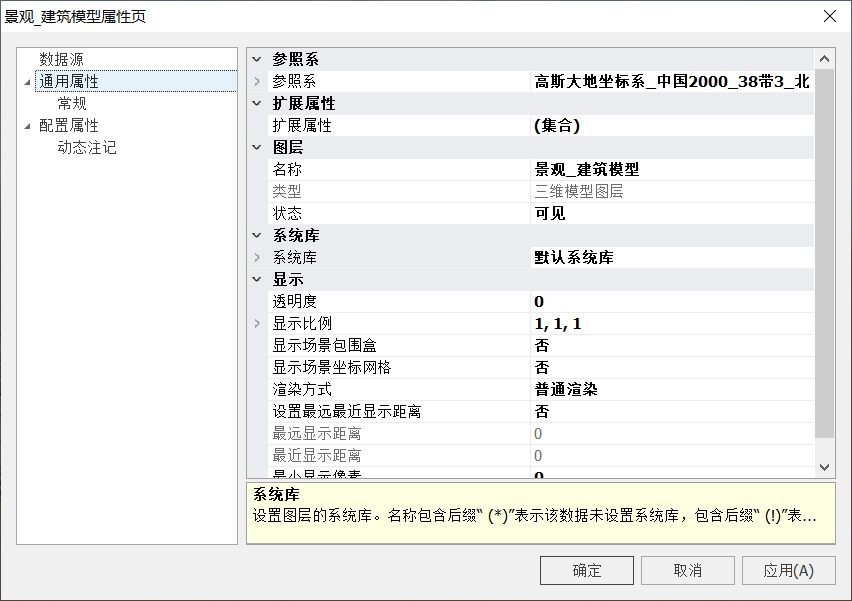Apply changes with 应用(A) button

(788, 571)
